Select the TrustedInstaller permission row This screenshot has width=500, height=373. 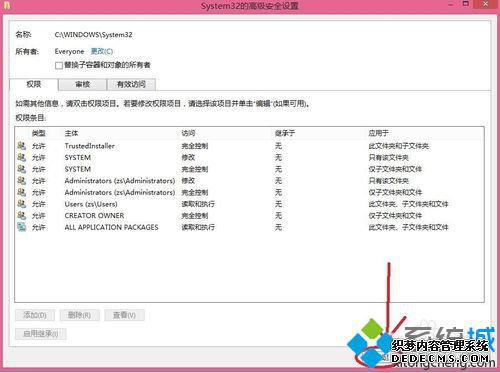(x=249, y=146)
